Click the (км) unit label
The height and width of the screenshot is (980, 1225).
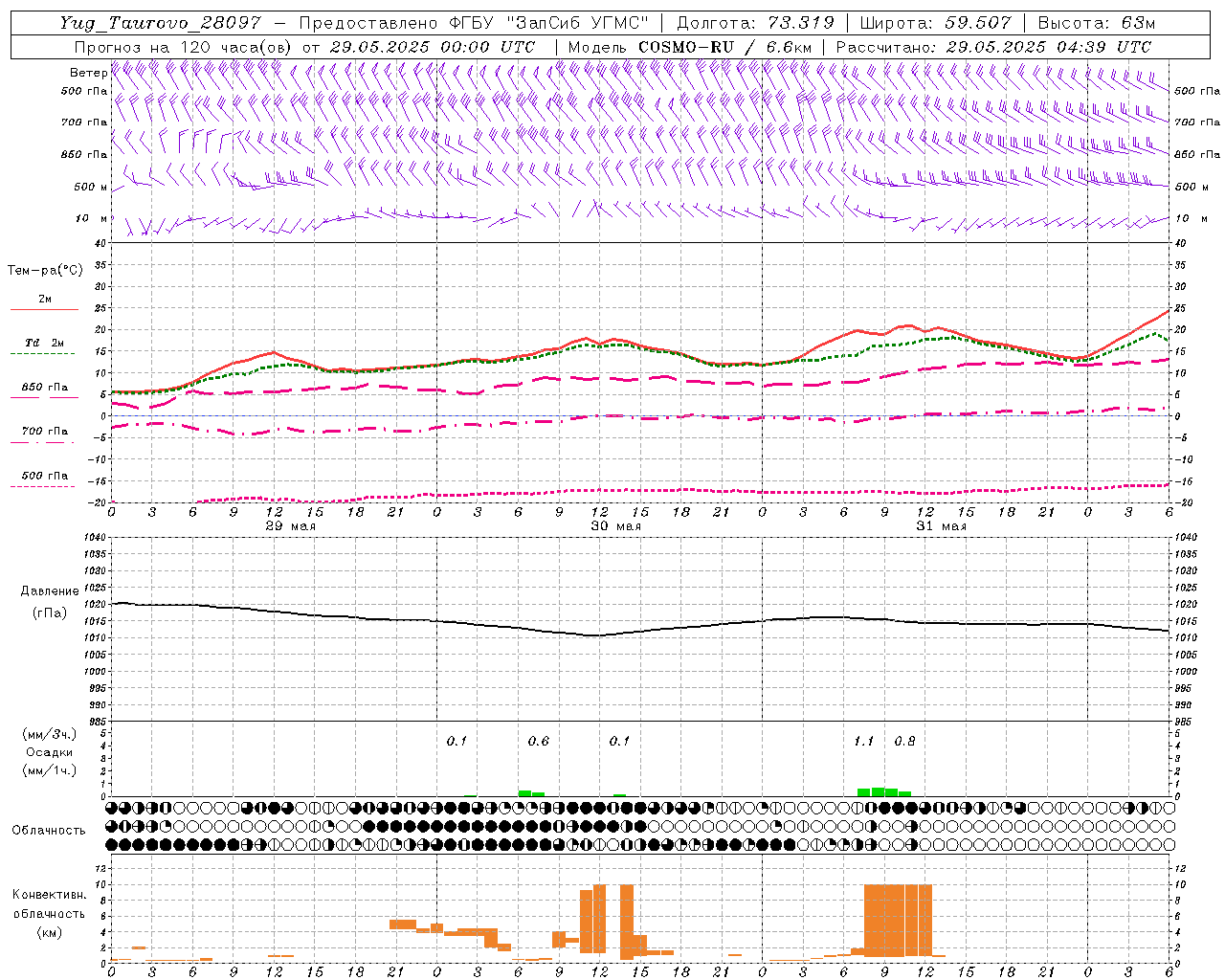point(49,932)
